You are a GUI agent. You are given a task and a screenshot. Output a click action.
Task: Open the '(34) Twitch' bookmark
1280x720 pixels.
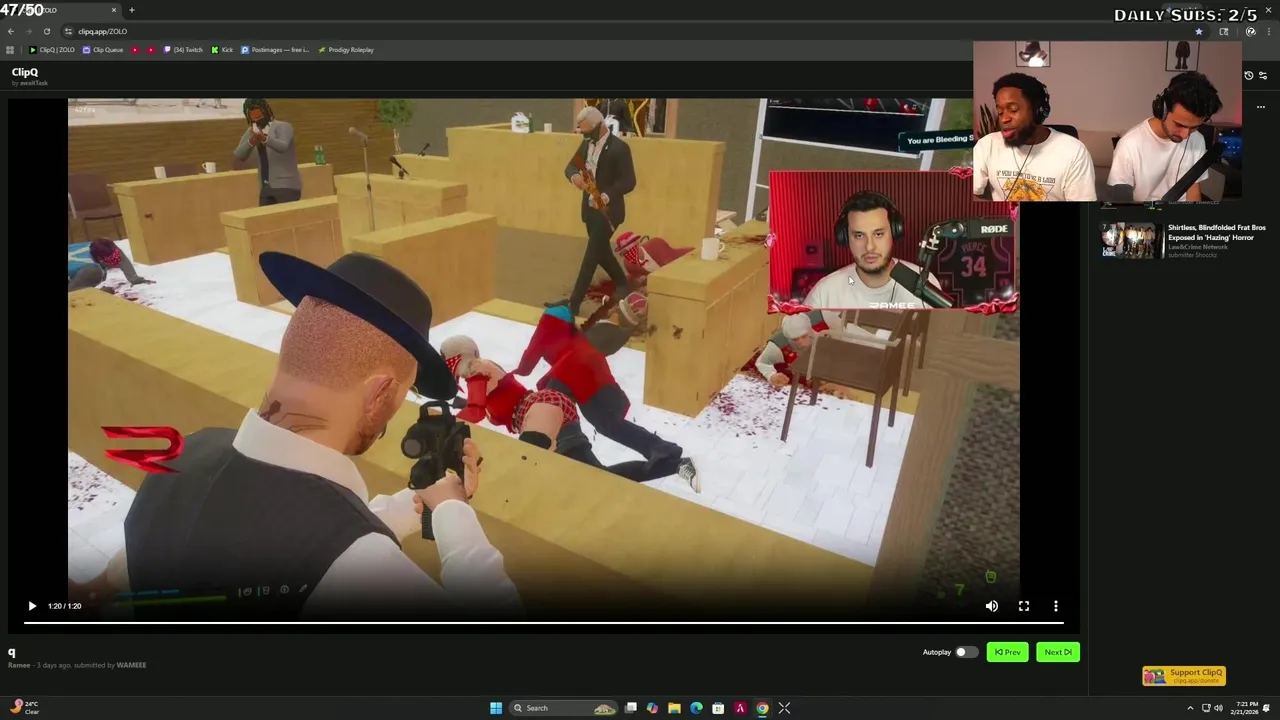(183, 50)
